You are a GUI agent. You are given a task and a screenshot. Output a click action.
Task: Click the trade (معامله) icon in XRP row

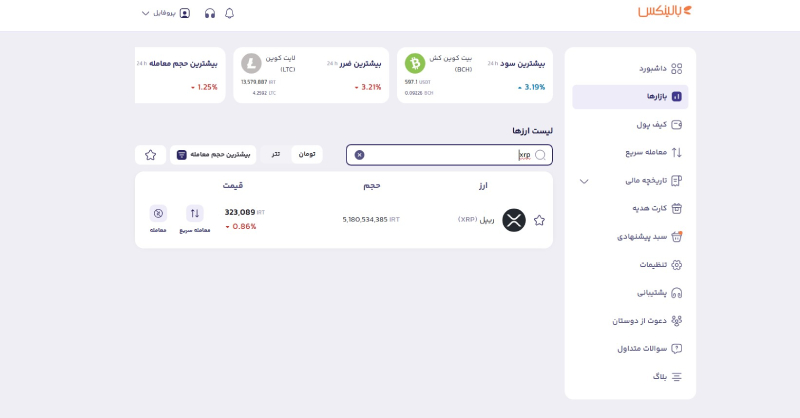[158, 214]
